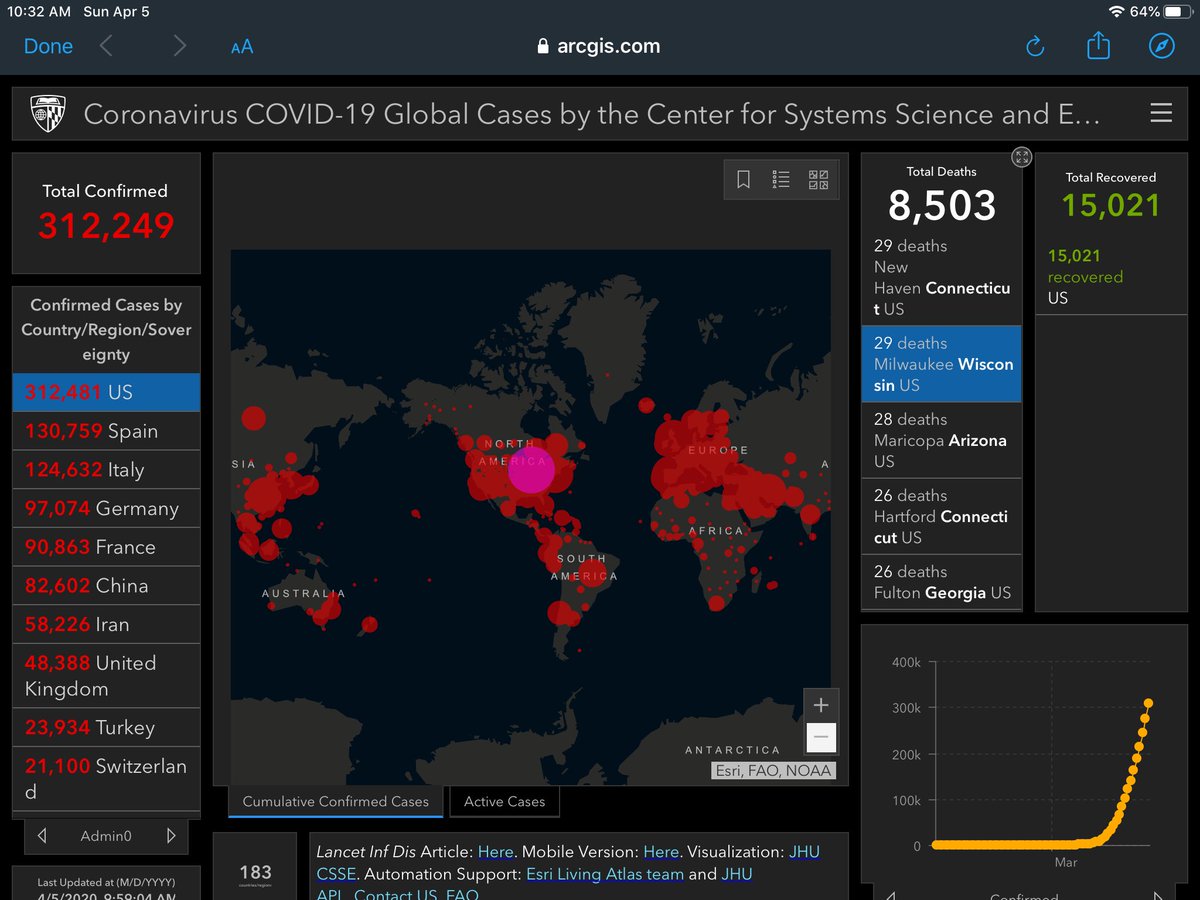Image resolution: width=1200 pixels, height=900 pixels.
Task: Go to previous Admin level arrow
Action: (42, 836)
